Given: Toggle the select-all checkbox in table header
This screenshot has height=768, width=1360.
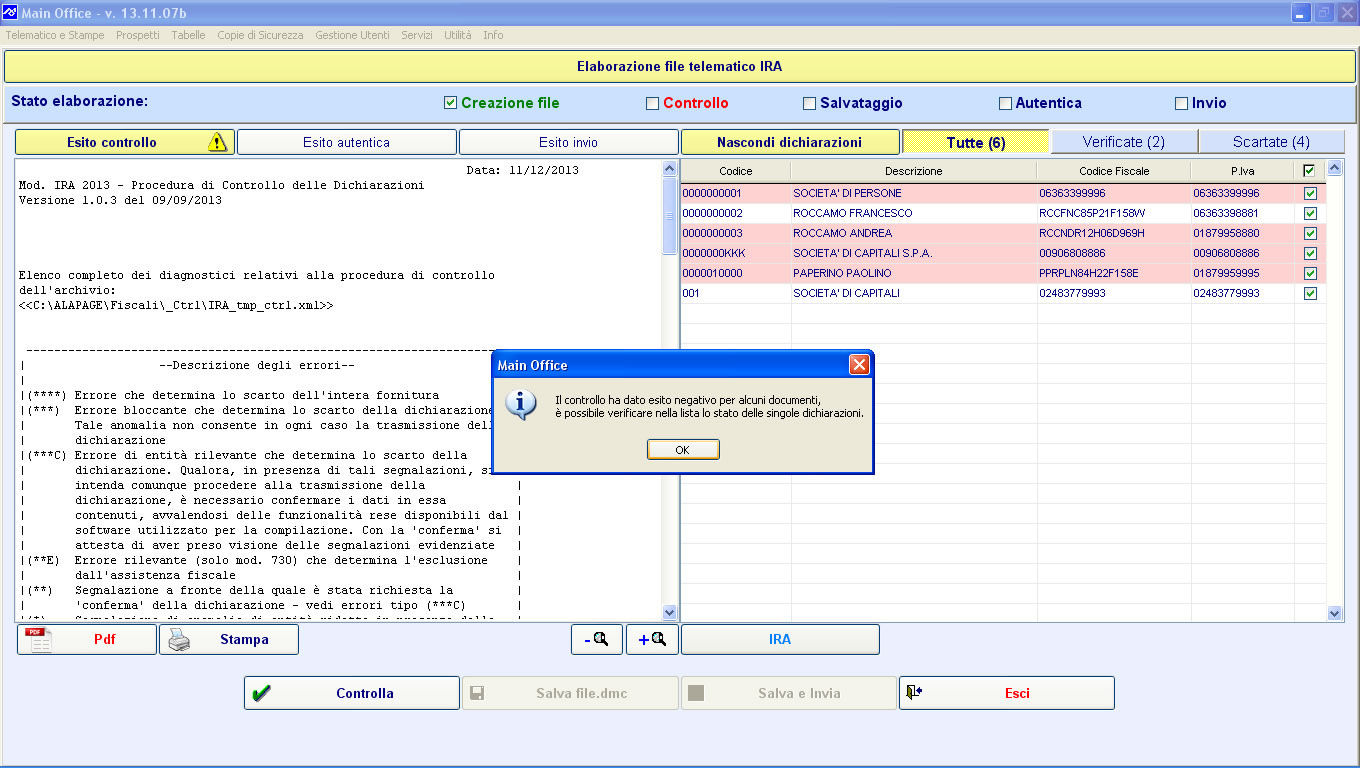Looking at the screenshot, I should pos(1309,171).
